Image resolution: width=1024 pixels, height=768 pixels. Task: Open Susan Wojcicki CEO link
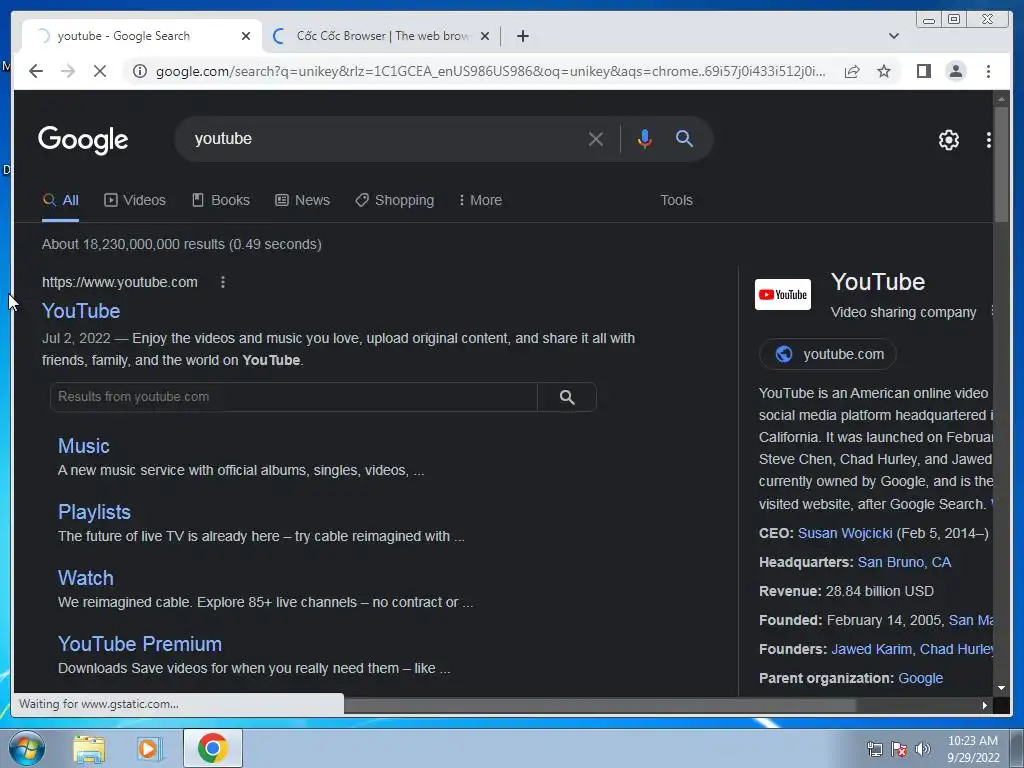pos(844,533)
